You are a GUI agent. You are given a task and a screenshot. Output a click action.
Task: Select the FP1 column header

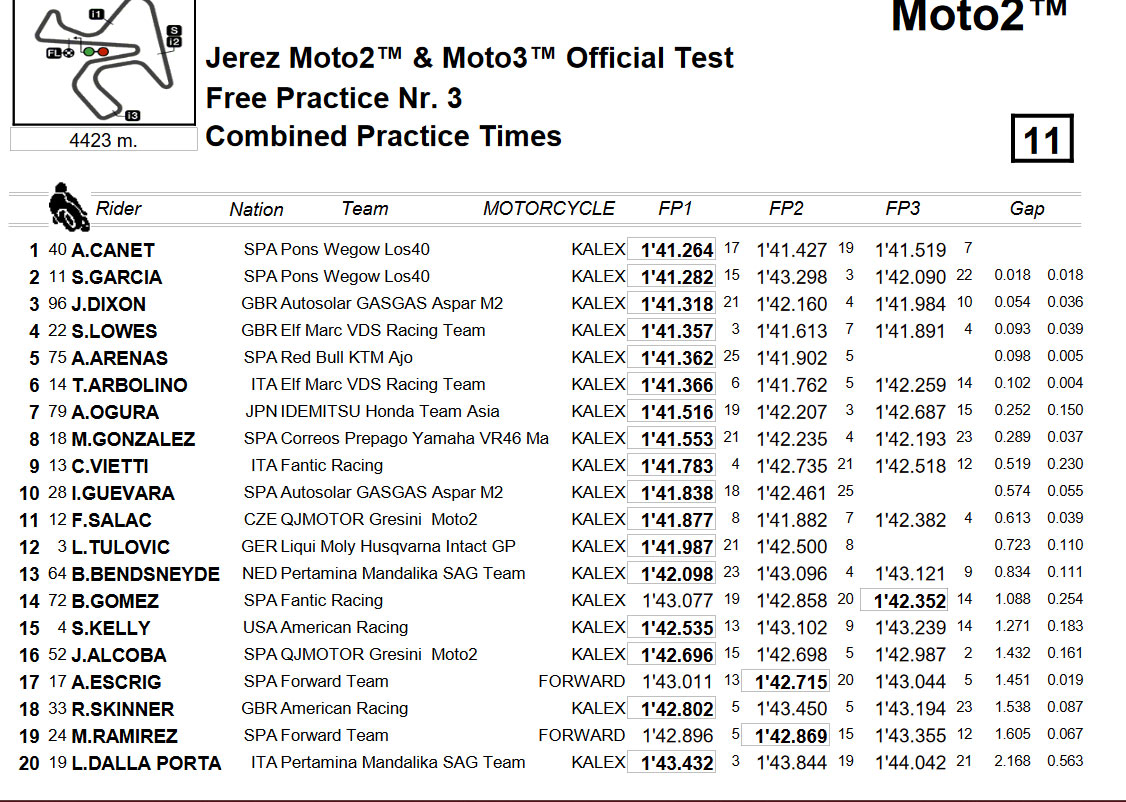(675, 208)
